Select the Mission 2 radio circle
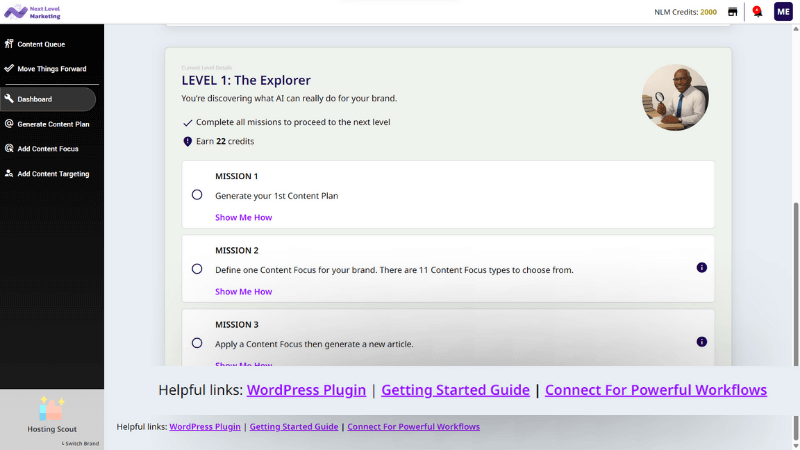 (197, 269)
